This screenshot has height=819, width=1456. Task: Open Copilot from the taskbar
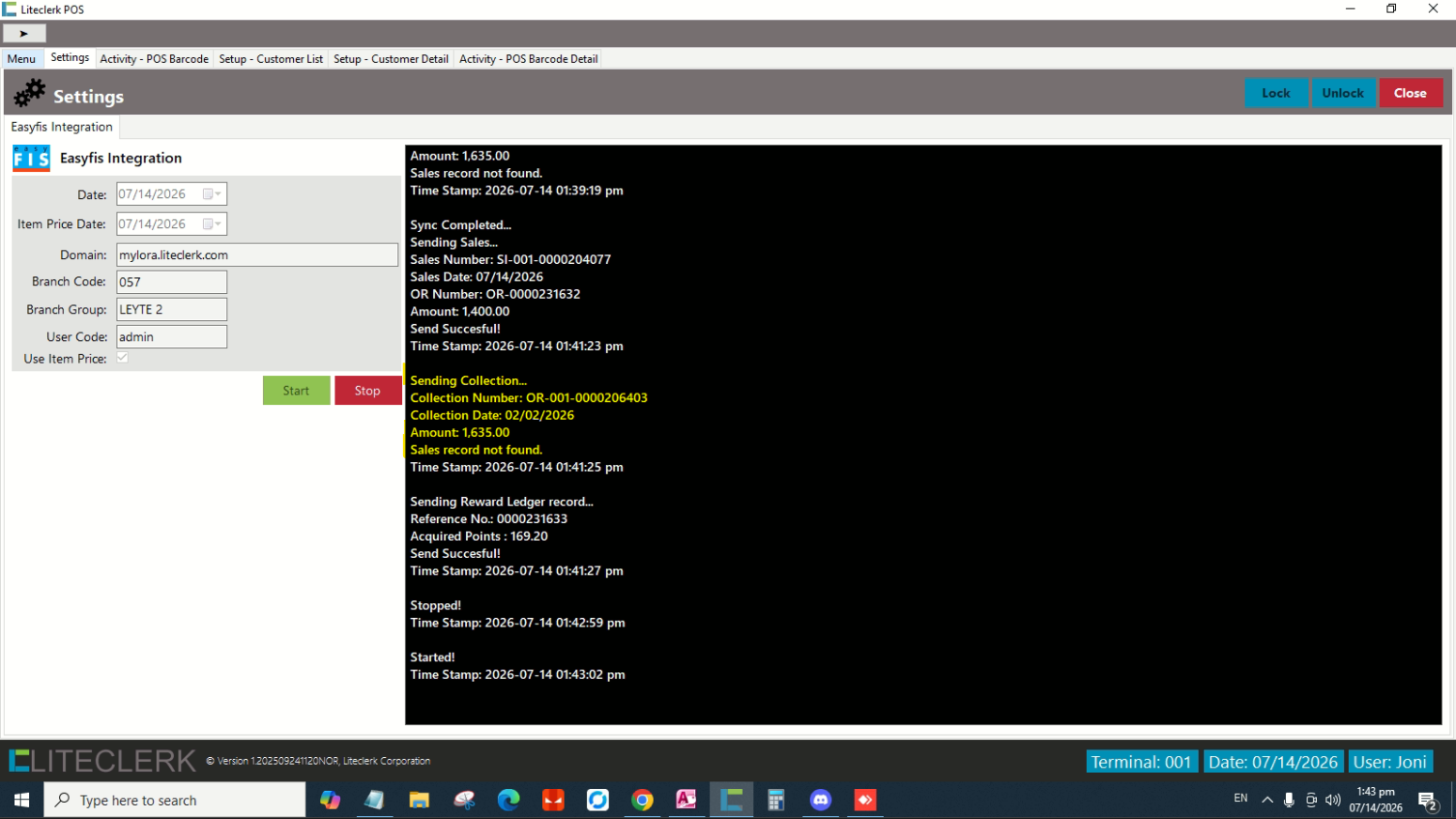point(330,800)
